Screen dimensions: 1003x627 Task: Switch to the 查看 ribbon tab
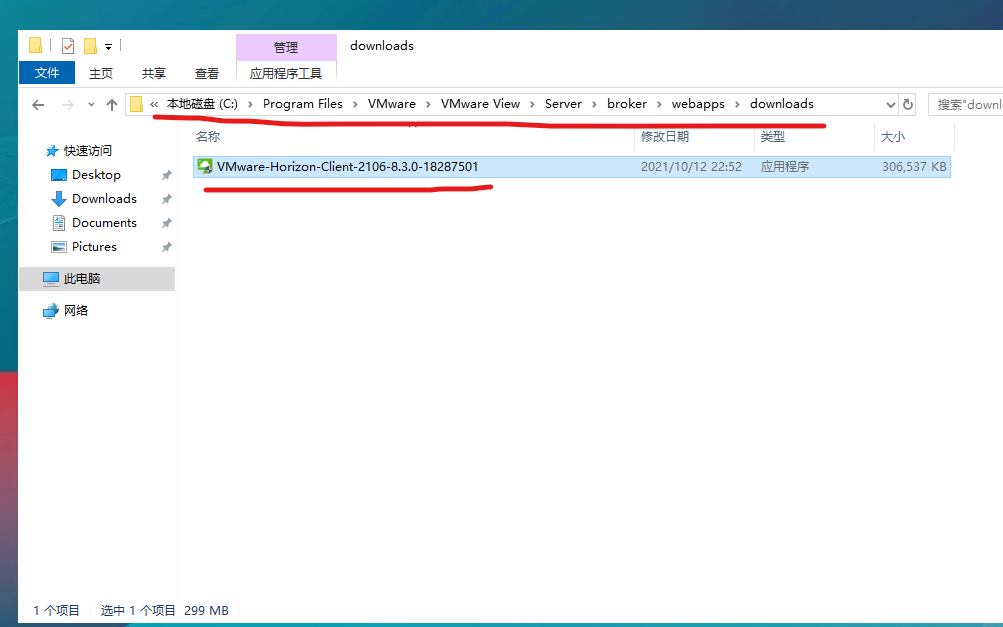tap(207, 74)
